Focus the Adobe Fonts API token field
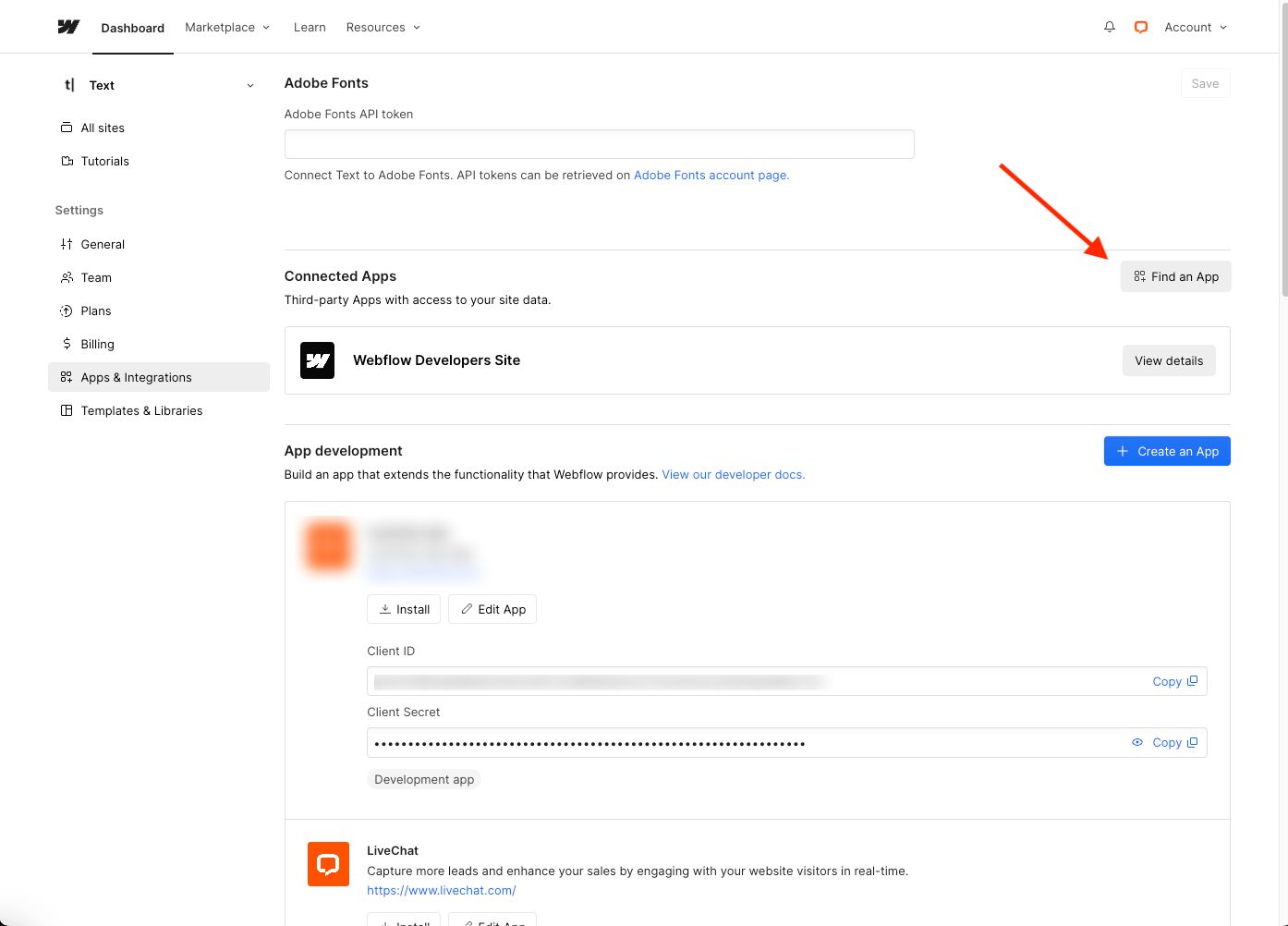Viewport: 1288px width, 926px height. (599, 144)
